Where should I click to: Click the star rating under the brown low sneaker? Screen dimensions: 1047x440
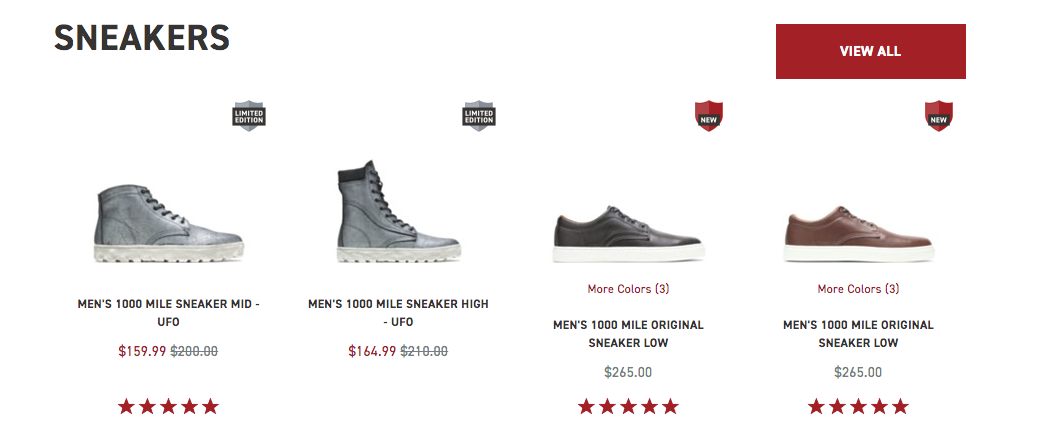pos(858,406)
